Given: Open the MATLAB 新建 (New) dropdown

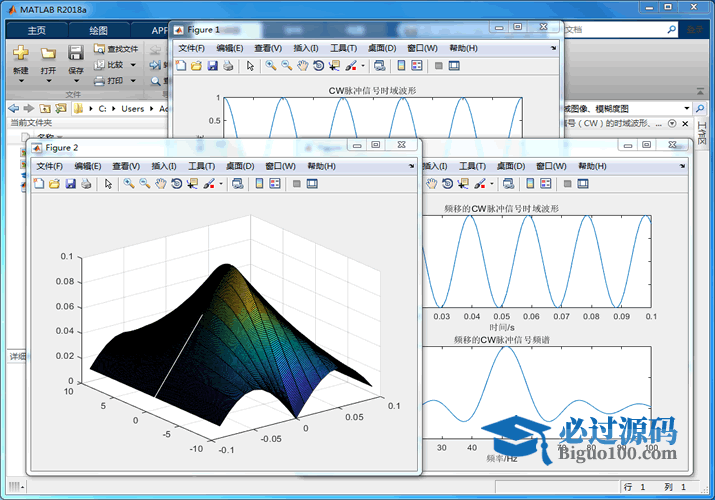Looking at the screenshot, I should (21, 82).
